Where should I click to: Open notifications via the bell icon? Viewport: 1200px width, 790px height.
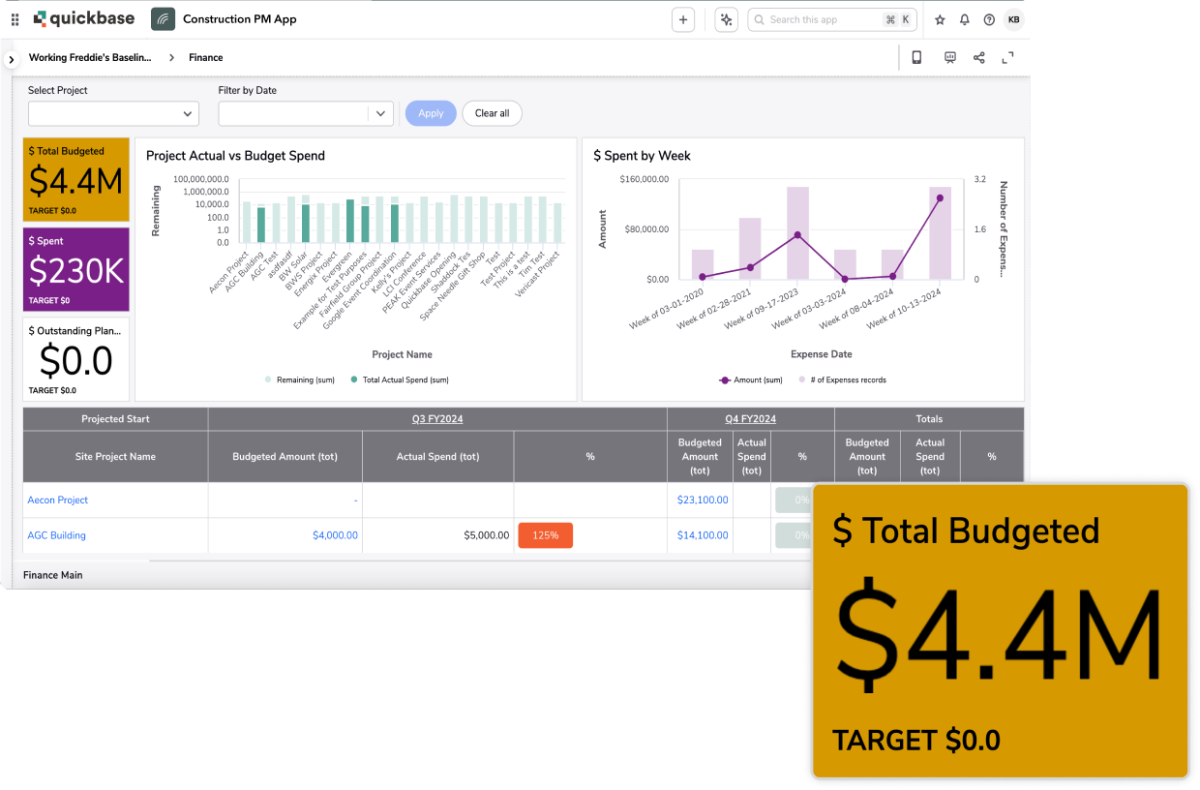(x=964, y=19)
